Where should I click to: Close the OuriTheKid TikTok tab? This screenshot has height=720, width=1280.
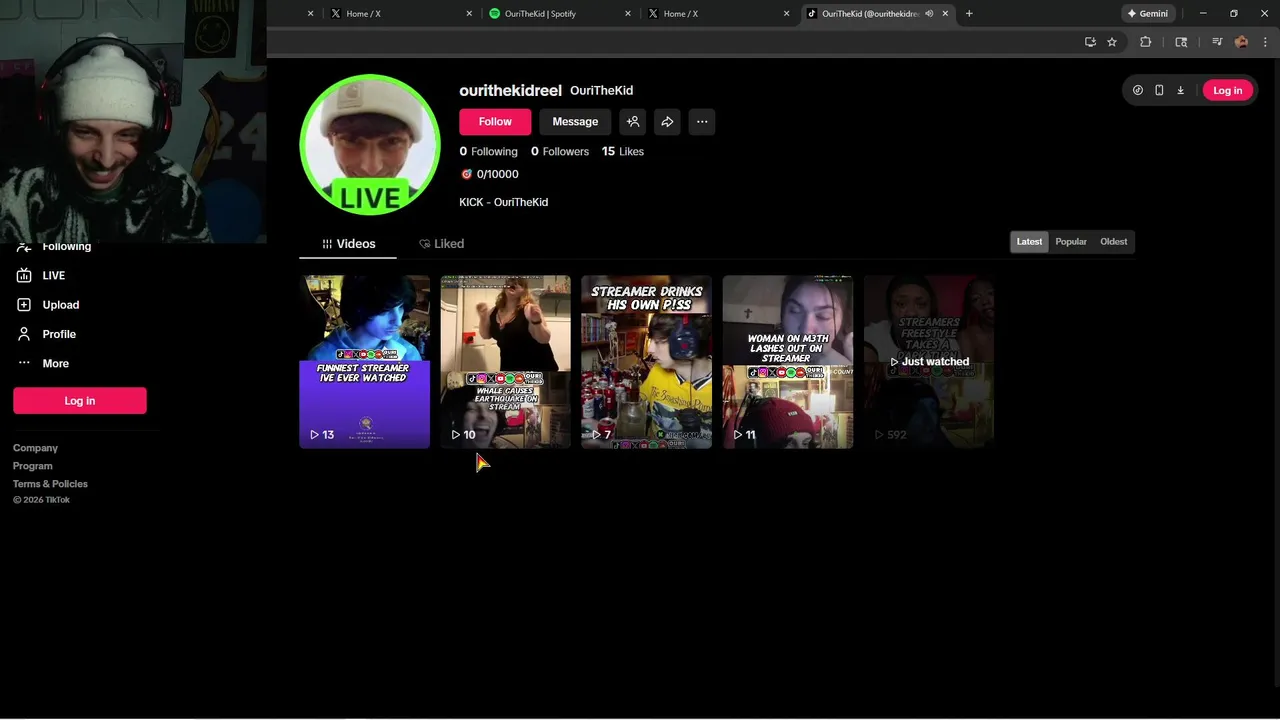(x=945, y=14)
